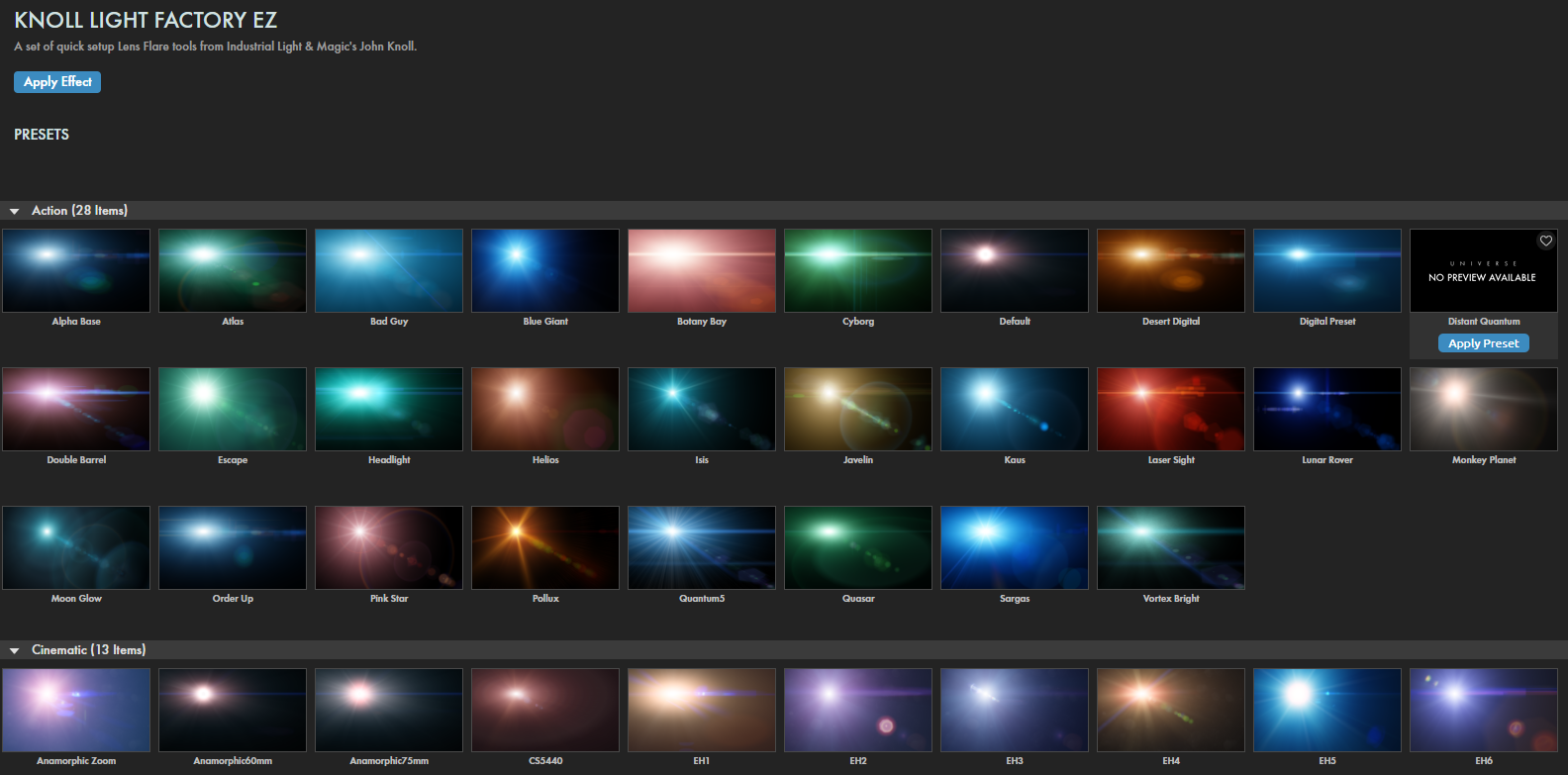Pick the Isis preset thumbnail

702,409
